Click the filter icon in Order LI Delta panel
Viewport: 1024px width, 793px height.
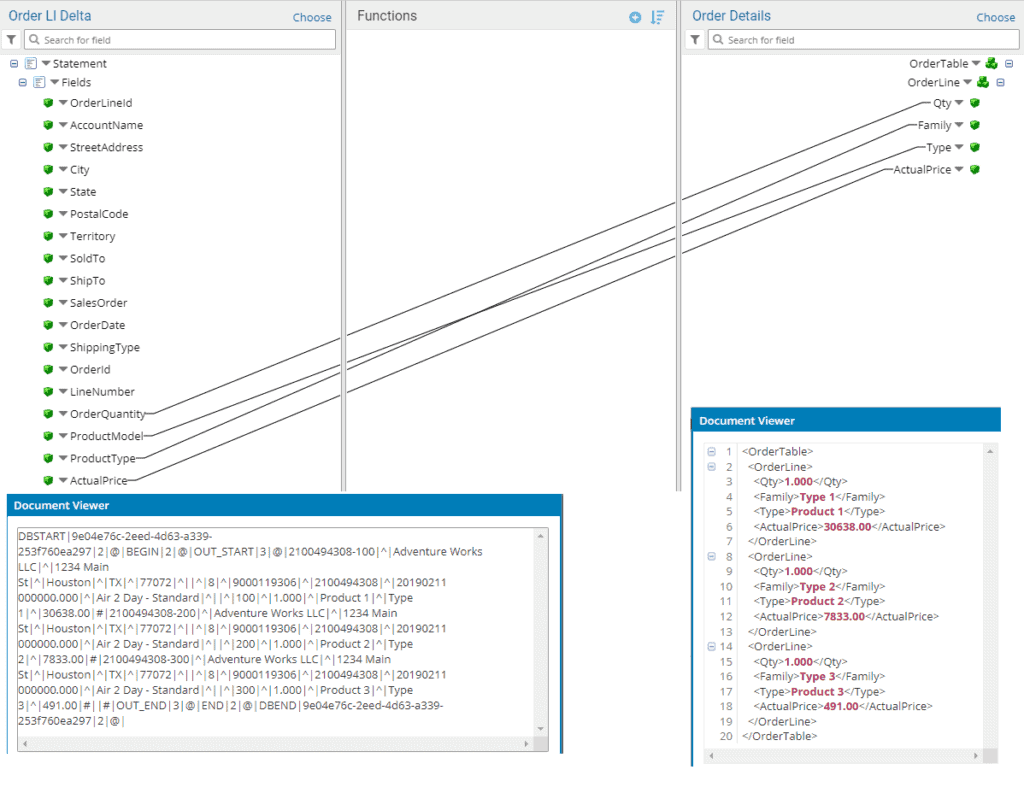11,40
